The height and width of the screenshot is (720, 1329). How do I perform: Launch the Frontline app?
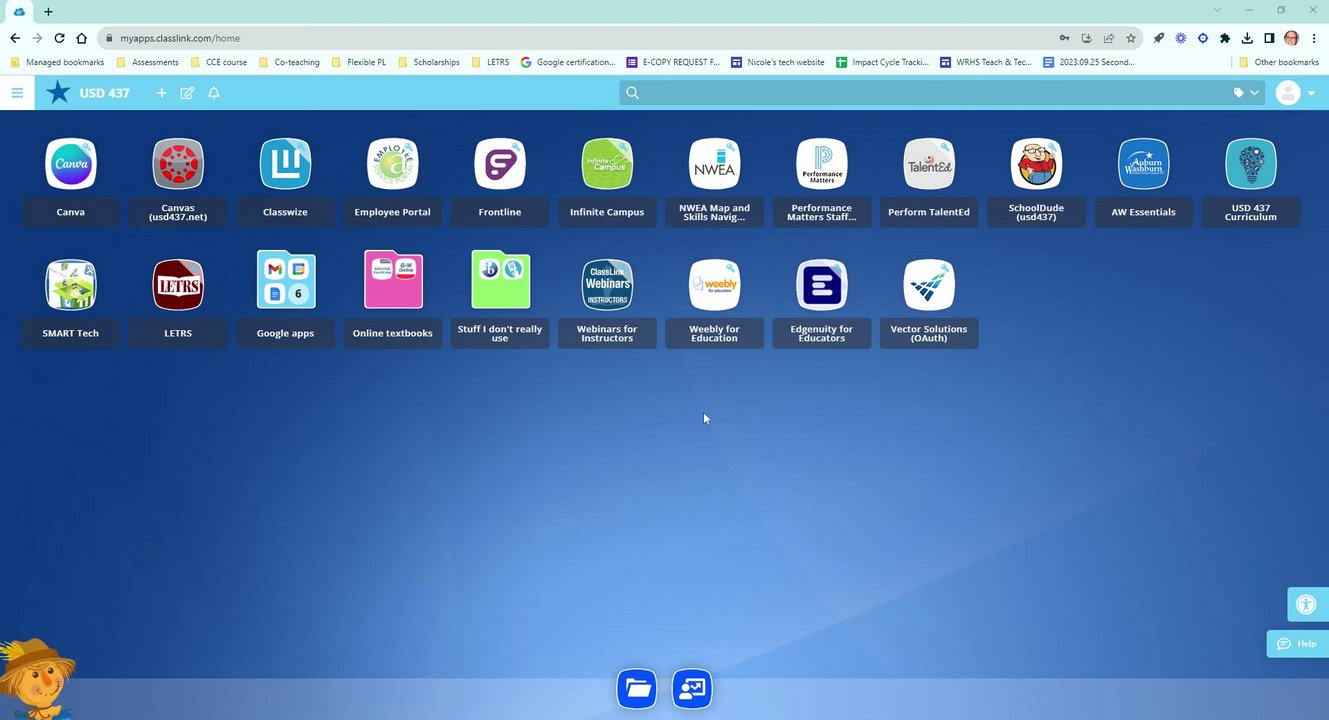click(500, 164)
